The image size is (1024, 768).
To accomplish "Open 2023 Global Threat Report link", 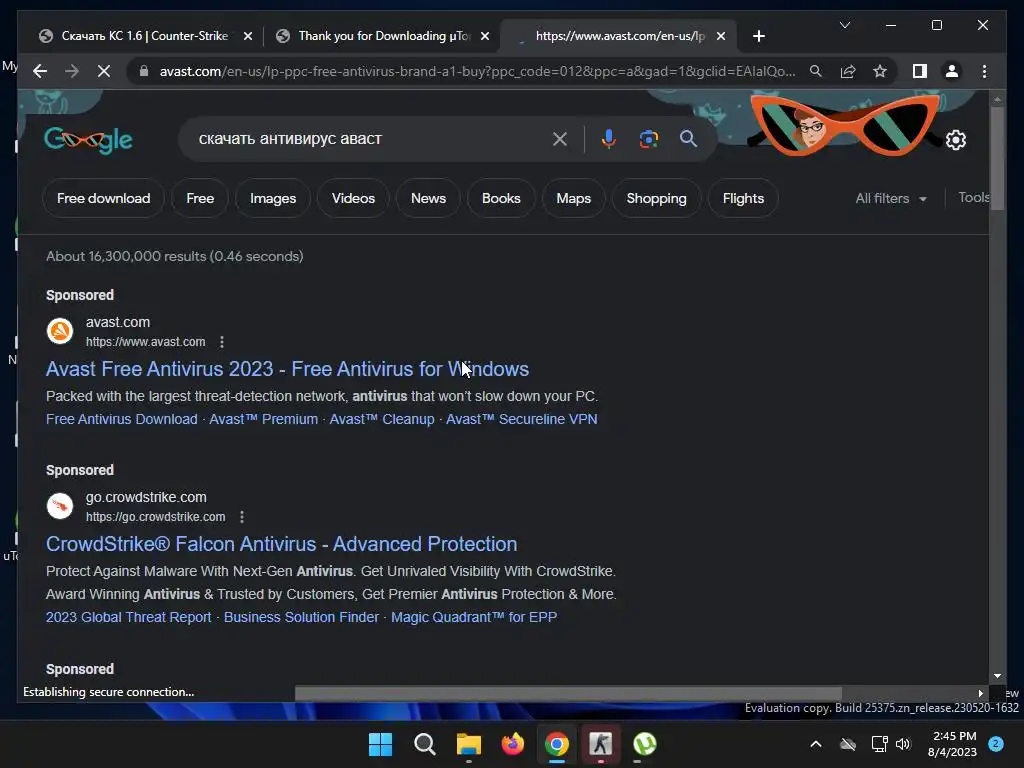I will [129, 617].
